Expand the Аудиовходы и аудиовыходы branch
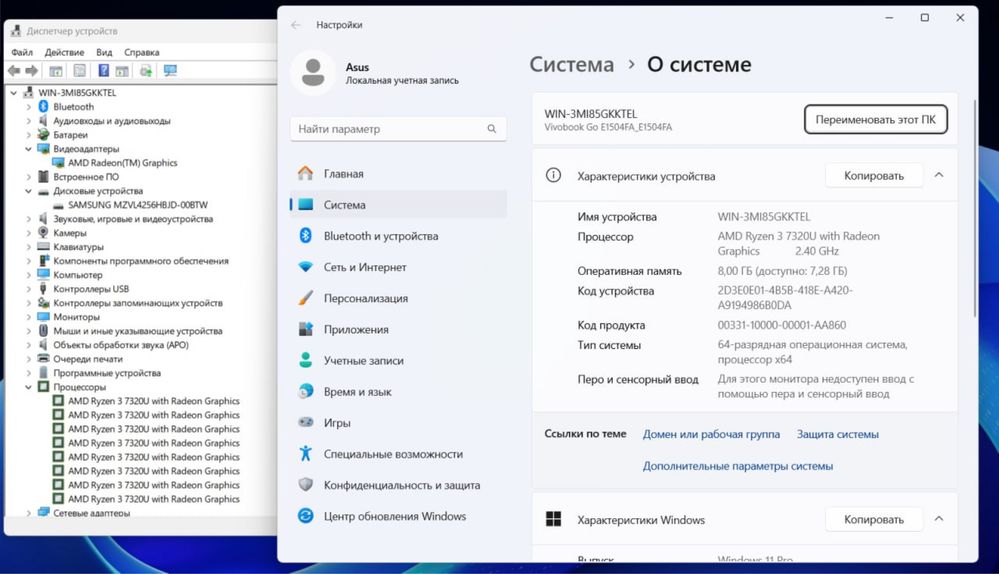The width and height of the screenshot is (999, 574). pyautogui.click(x=28, y=121)
